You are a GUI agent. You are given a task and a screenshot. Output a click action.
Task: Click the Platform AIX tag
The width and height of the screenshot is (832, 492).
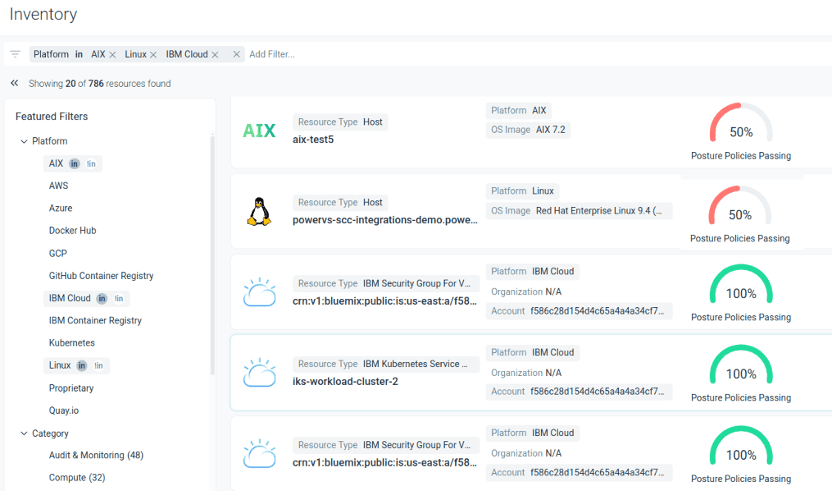(x=518, y=110)
